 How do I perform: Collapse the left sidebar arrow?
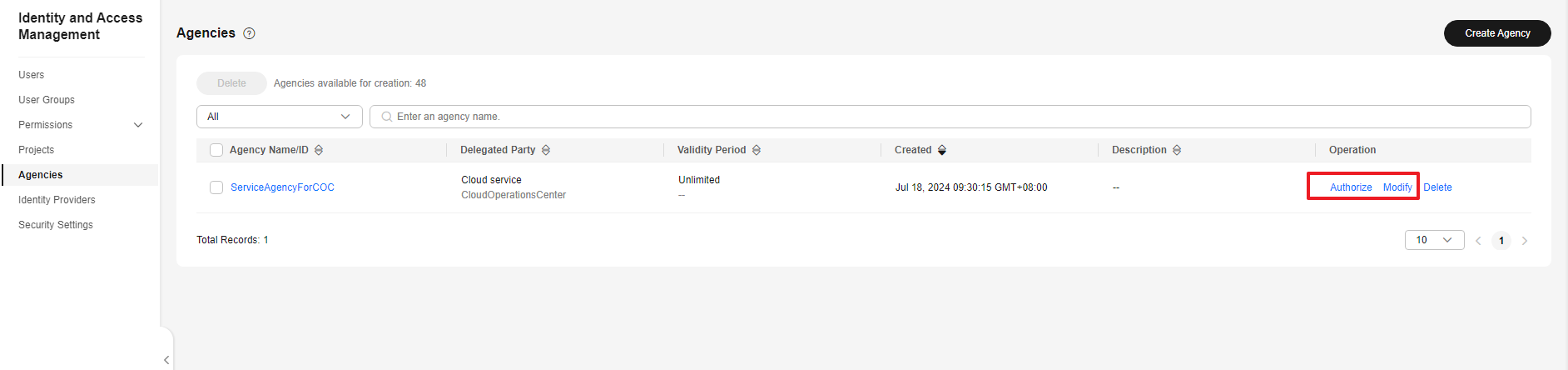pos(166,359)
